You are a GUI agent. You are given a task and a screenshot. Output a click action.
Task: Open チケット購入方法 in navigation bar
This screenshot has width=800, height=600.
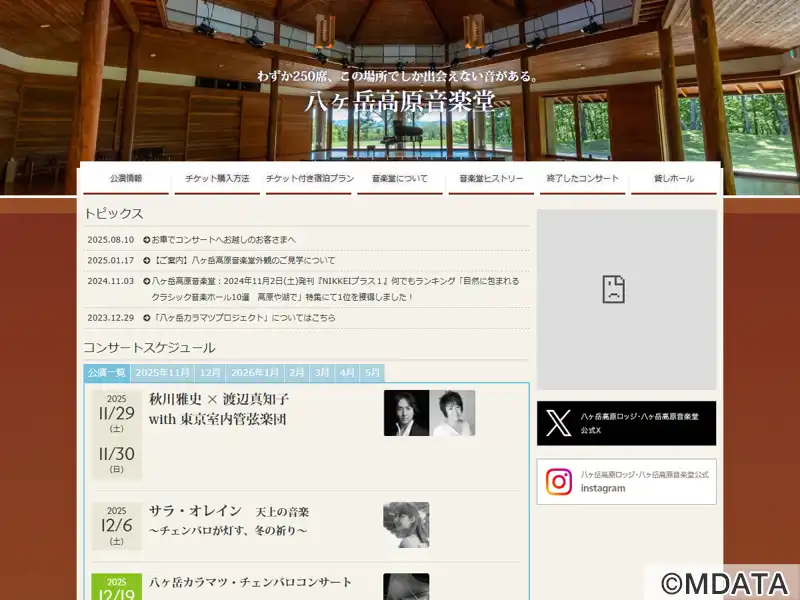click(x=217, y=179)
